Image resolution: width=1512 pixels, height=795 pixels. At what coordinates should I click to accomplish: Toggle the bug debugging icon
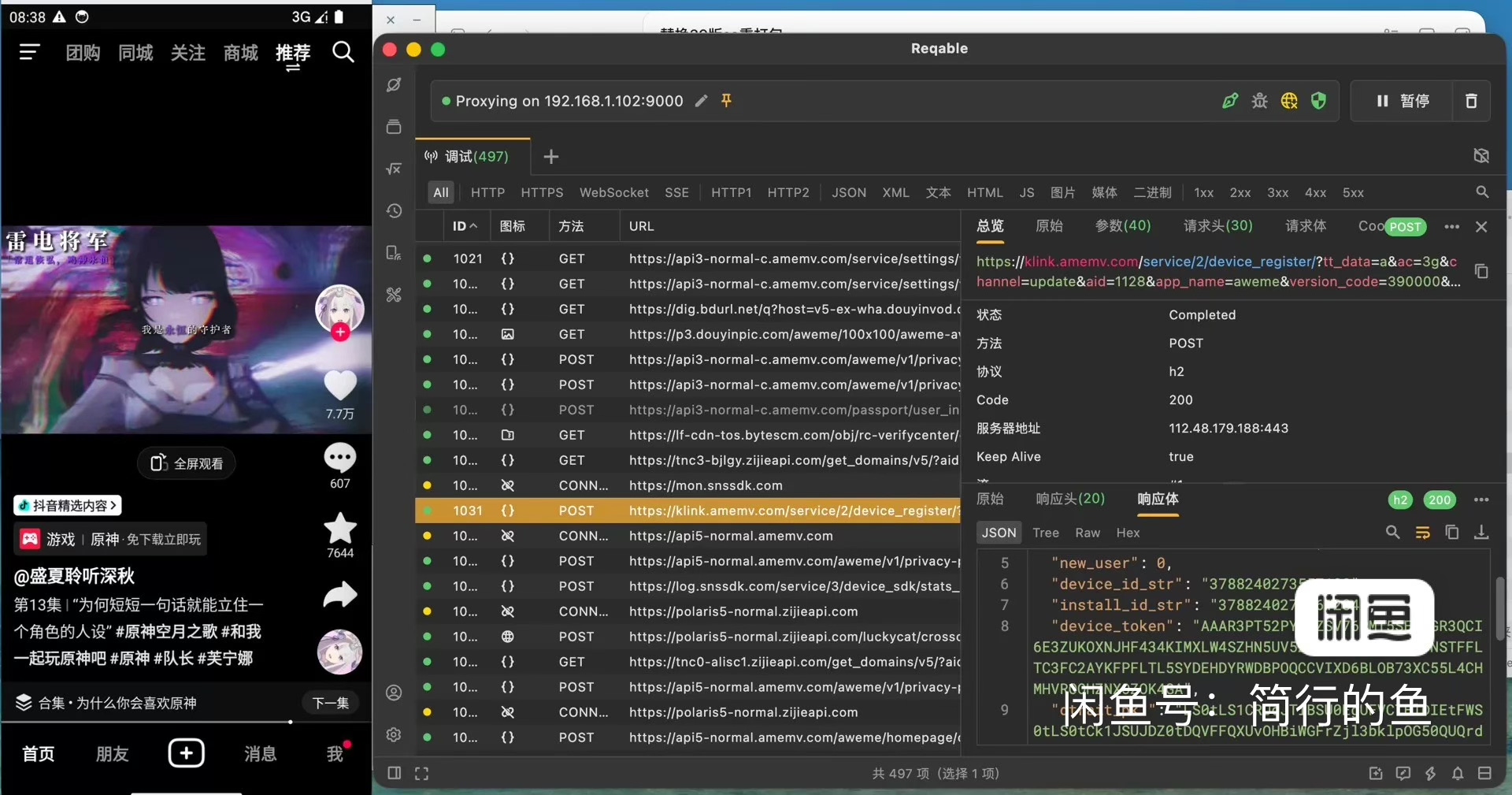click(x=1260, y=101)
